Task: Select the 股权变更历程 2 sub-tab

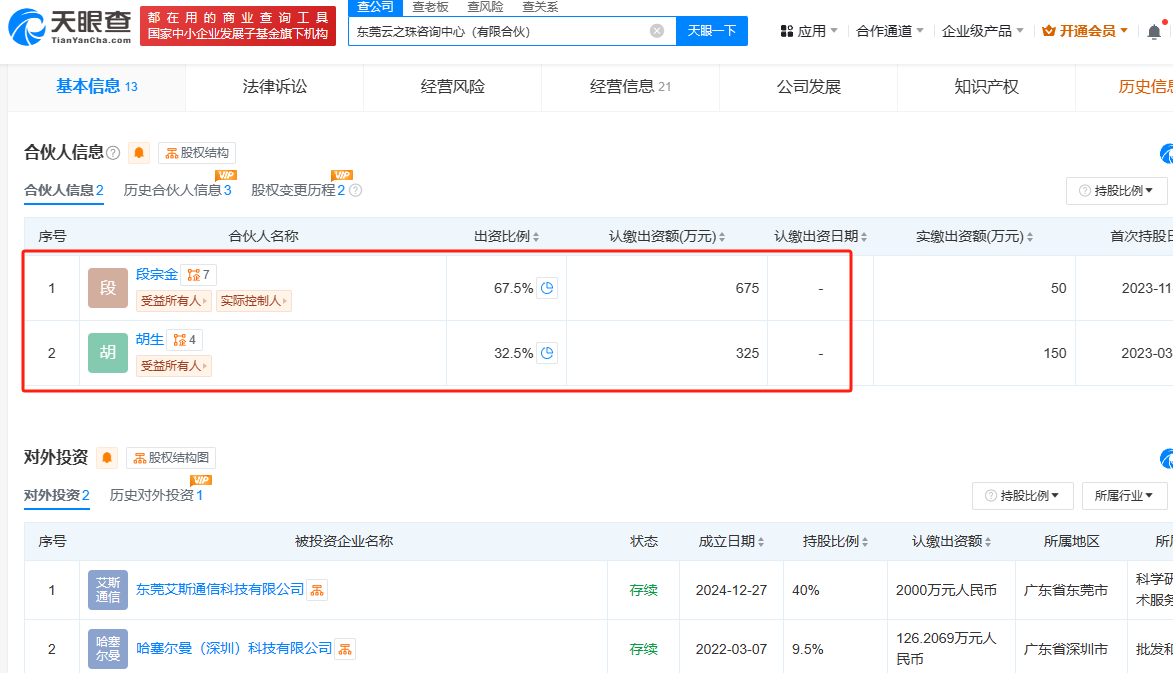Action: (298, 190)
